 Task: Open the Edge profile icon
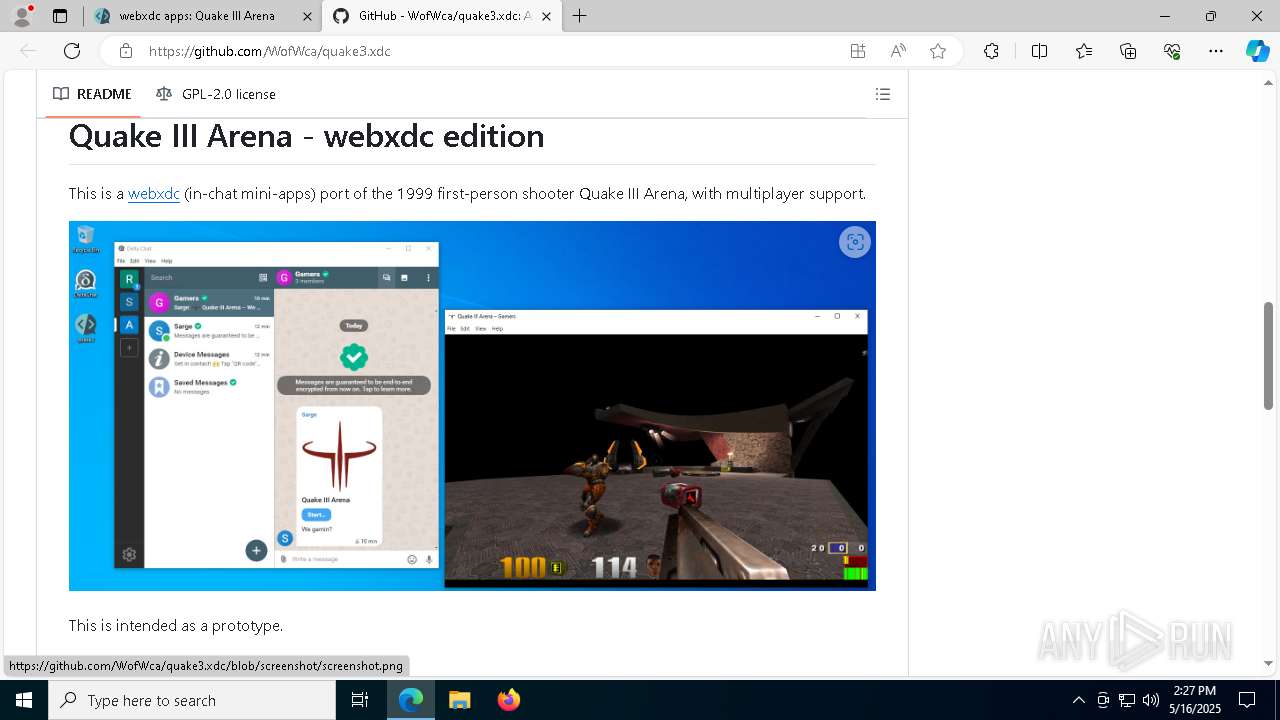pyautogui.click(x=22, y=16)
